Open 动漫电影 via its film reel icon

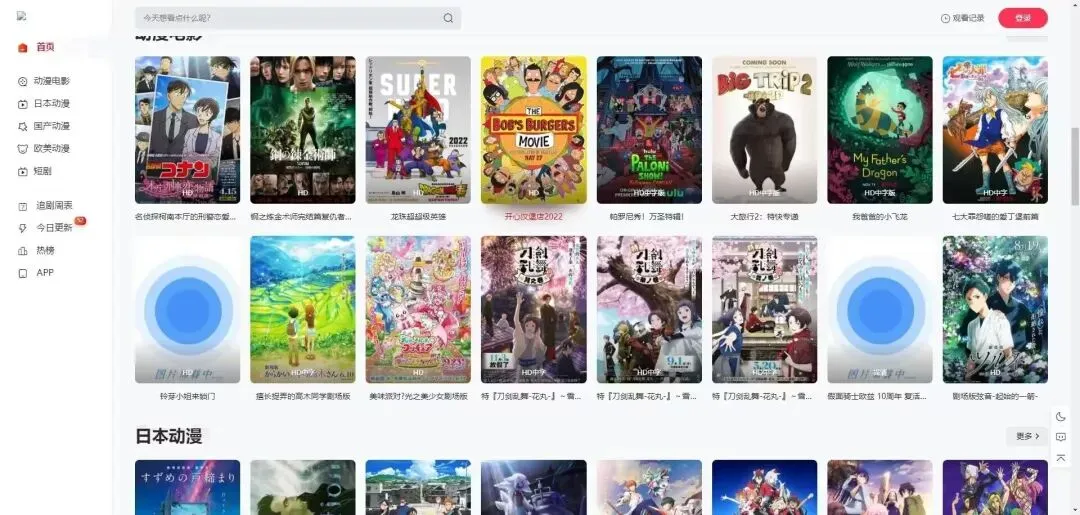[23, 81]
